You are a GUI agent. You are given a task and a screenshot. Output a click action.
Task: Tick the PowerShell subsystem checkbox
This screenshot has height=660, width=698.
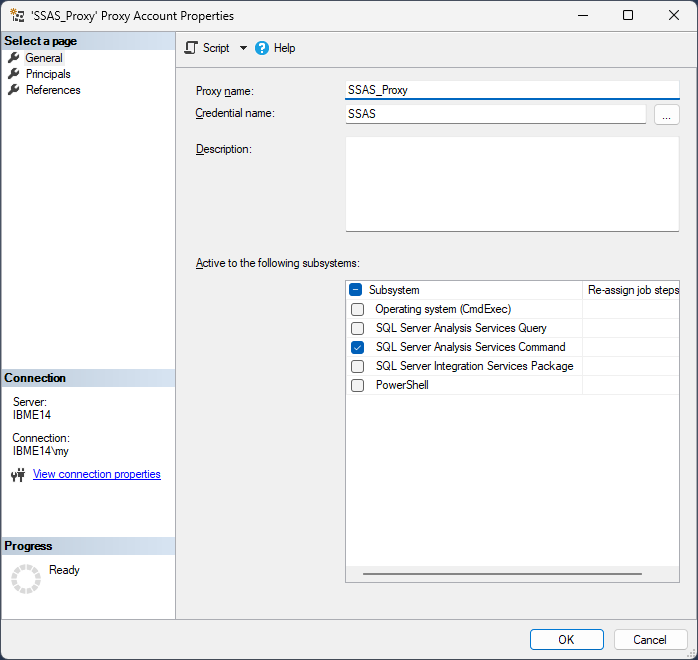point(357,385)
